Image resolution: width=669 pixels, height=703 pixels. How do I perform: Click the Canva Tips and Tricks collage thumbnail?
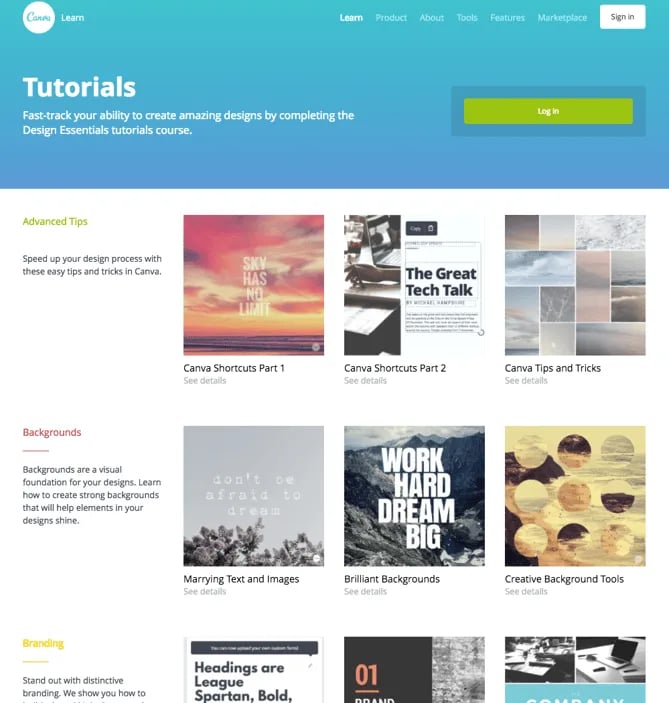[575, 285]
